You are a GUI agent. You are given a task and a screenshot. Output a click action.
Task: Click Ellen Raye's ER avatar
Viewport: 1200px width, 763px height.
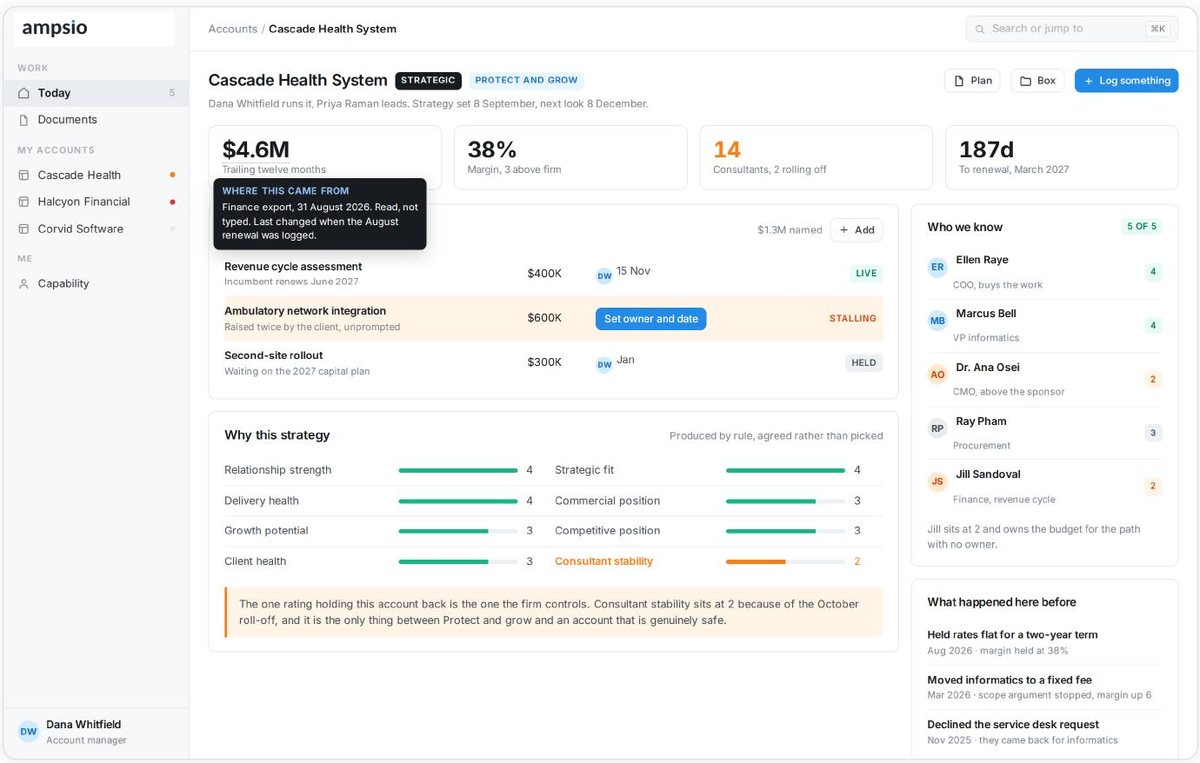937,267
